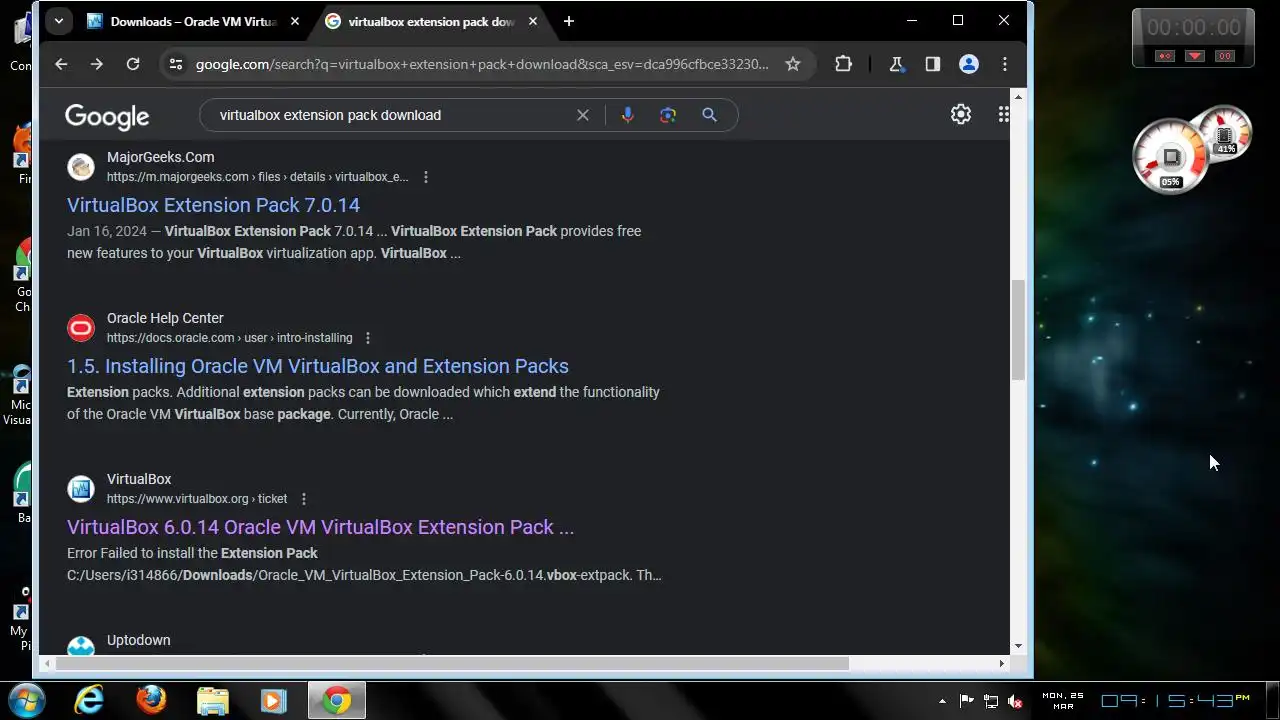Click the VirtualBox site favicon

tap(81, 489)
